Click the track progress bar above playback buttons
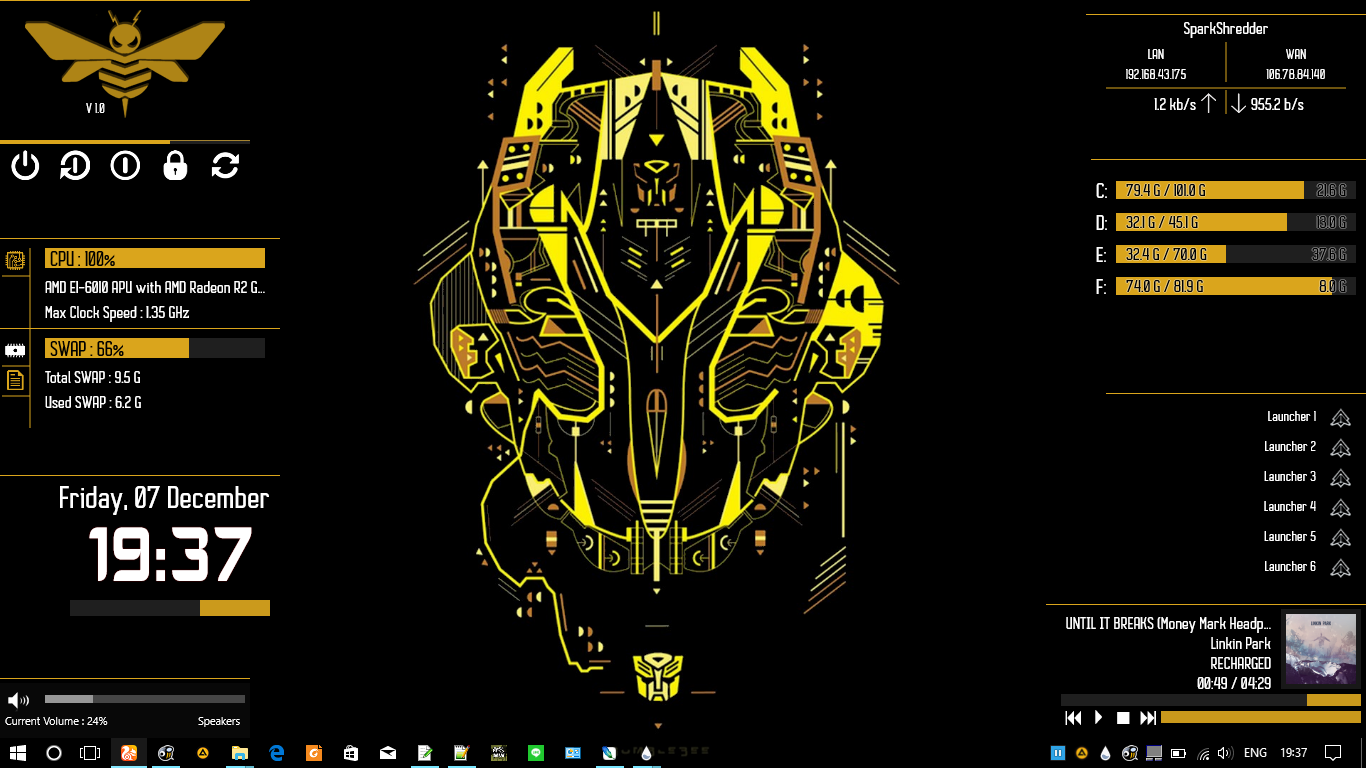Screen dimensions: 1366x768 (1211, 700)
